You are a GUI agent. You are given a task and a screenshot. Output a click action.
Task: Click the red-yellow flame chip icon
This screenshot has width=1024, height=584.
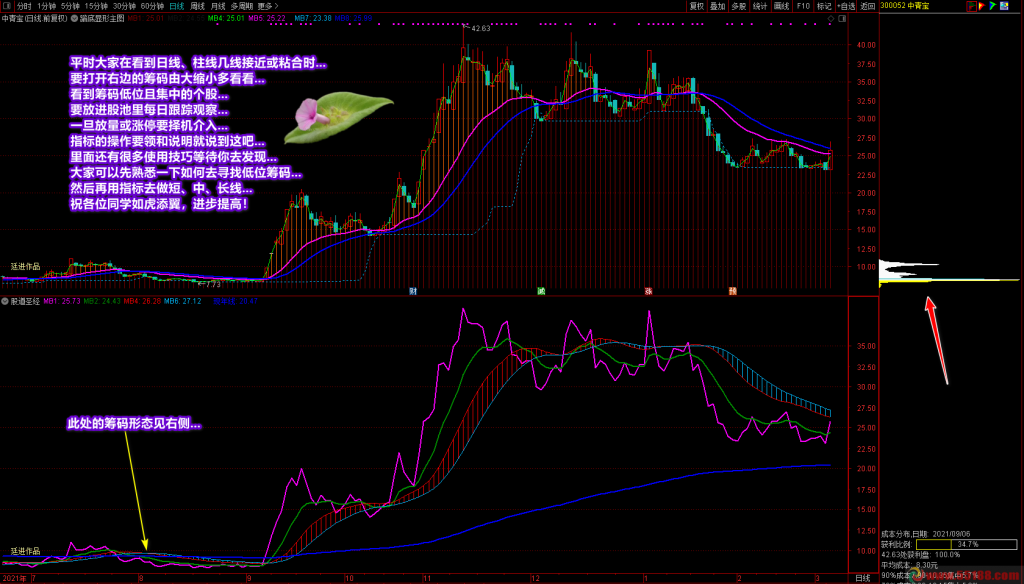[x=982, y=6]
